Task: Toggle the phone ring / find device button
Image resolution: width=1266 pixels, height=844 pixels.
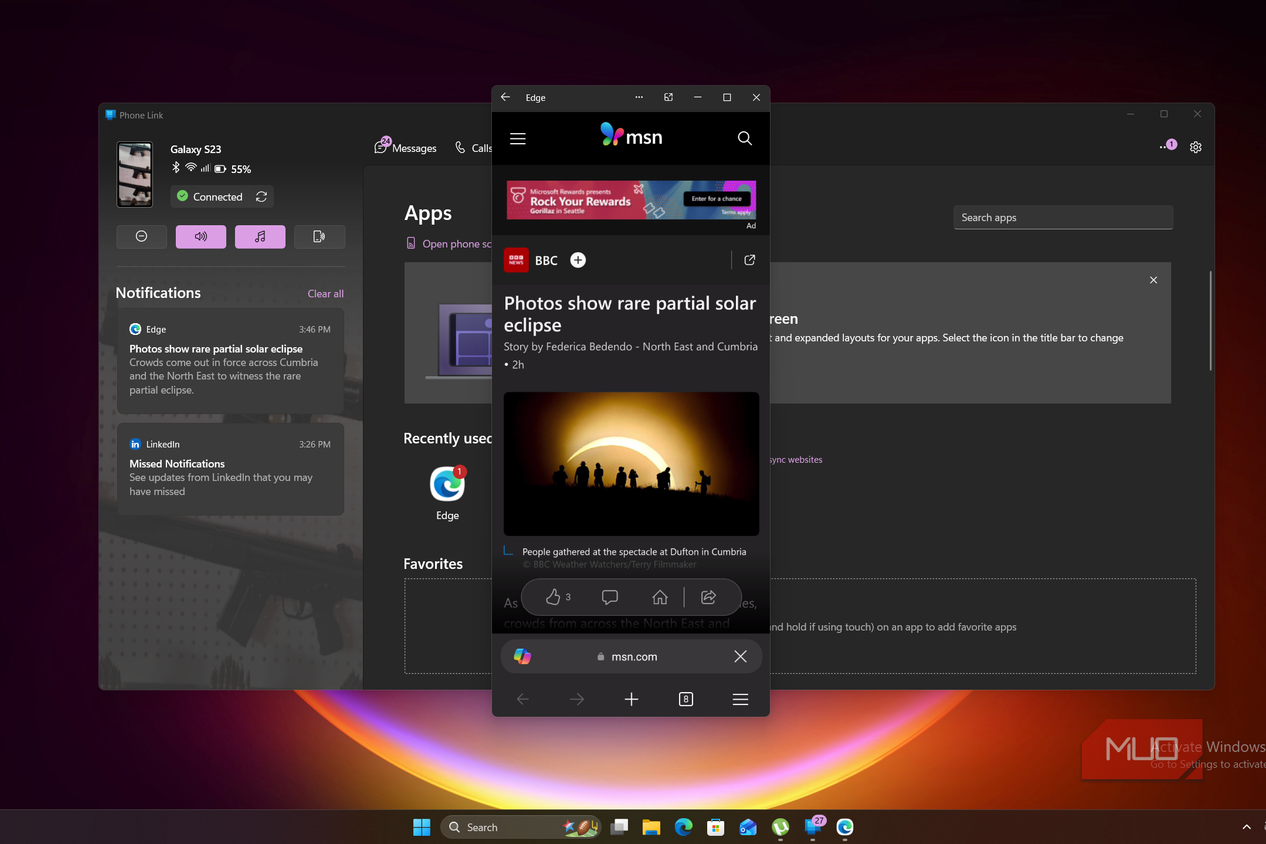Action: [319, 236]
